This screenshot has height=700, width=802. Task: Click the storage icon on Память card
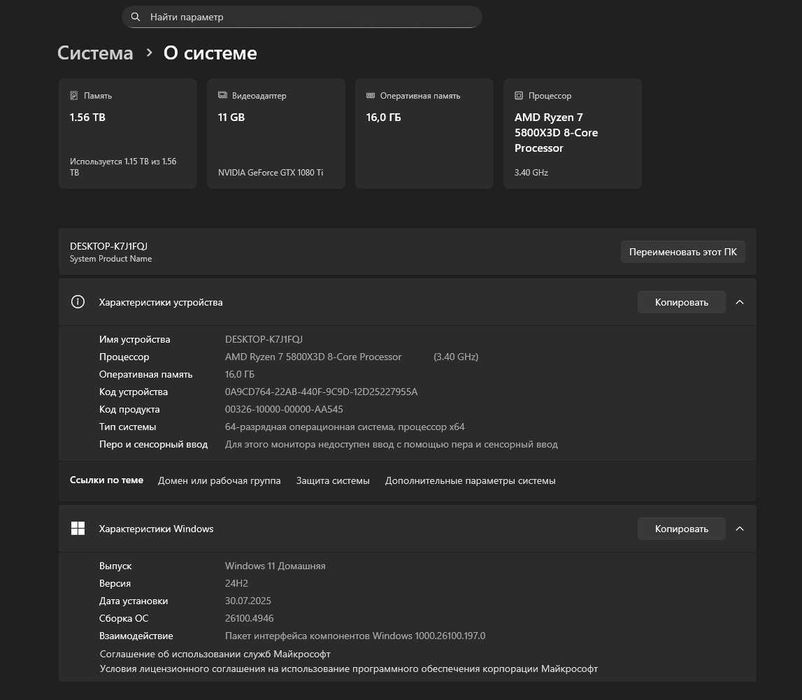pyautogui.click(x=74, y=96)
